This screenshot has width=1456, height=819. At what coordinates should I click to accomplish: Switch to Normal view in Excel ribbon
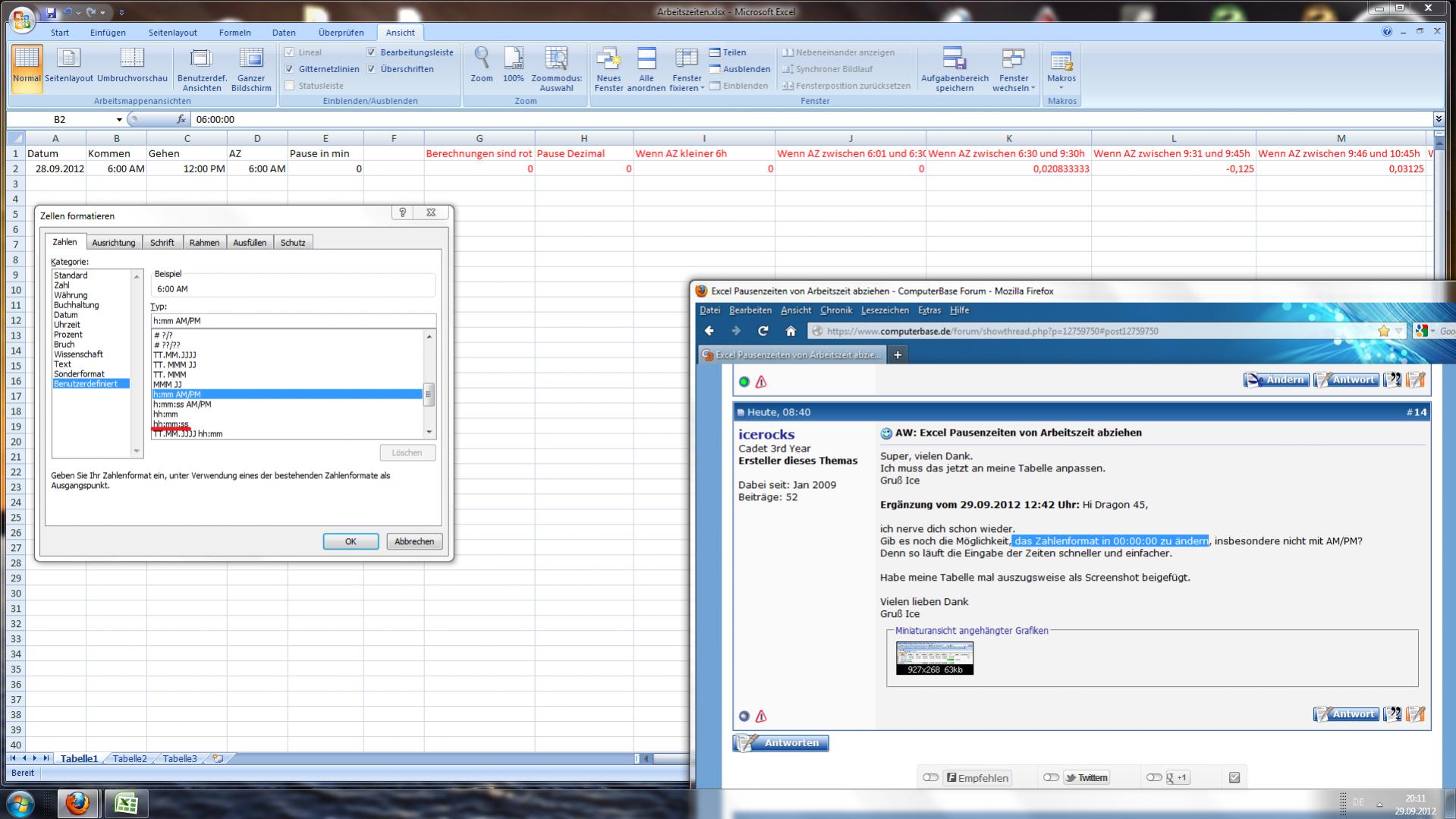[27, 68]
